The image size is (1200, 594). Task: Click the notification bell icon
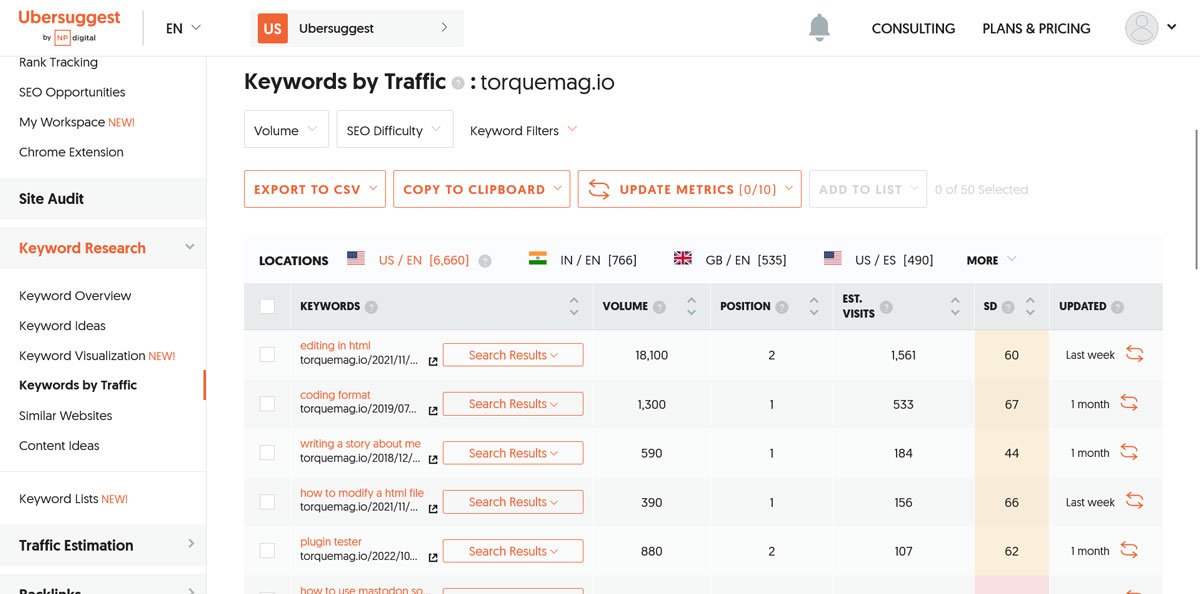819,28
